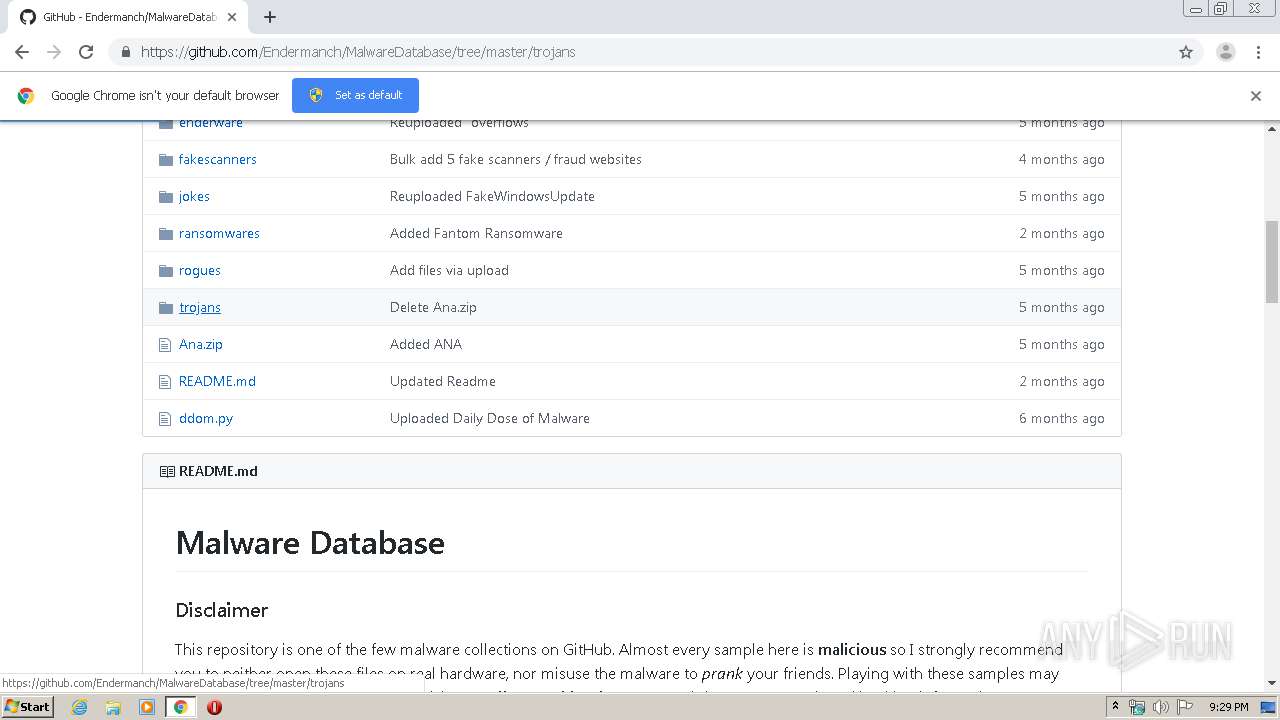The height and width of the screenshot is (720, 1280).
Task: Open commit message 'Added ANA'
Action: (426, 344)
